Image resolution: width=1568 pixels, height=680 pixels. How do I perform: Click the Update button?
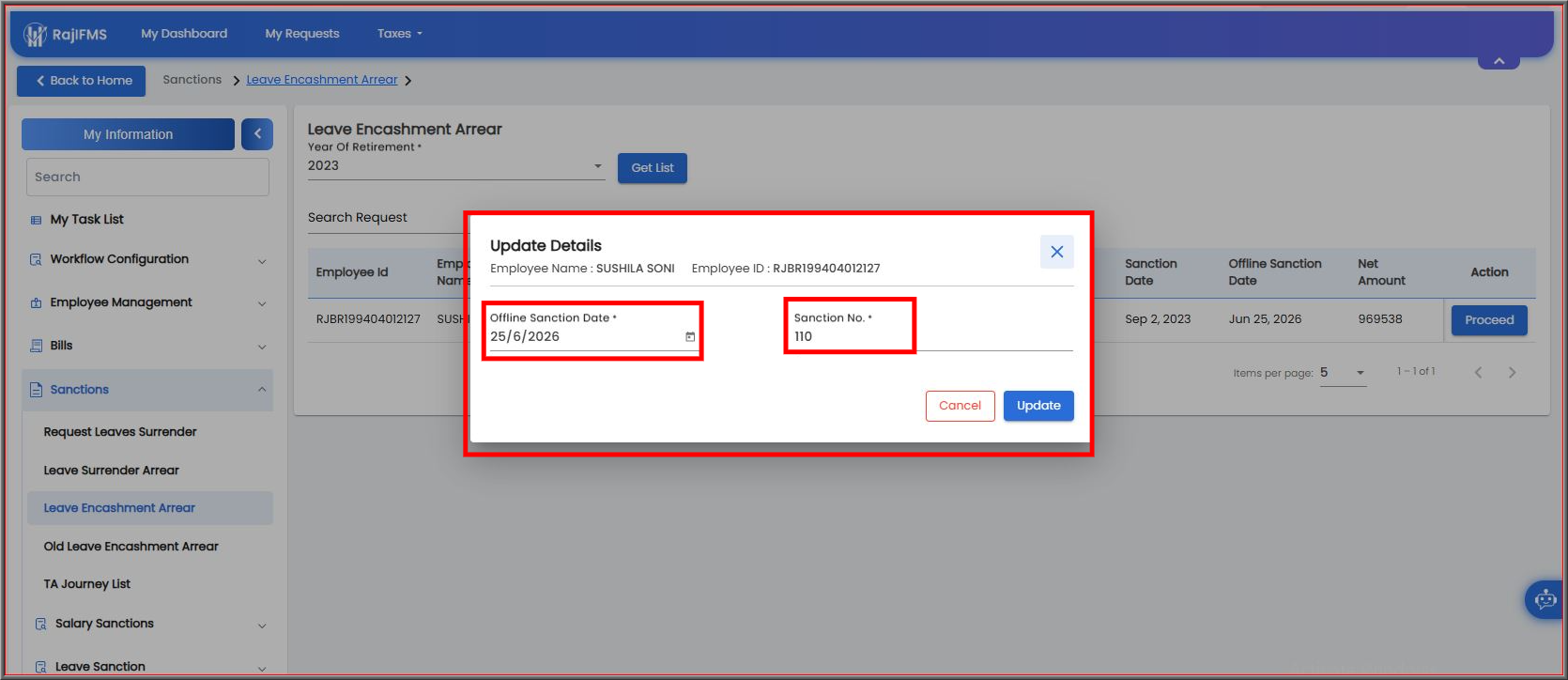(1038, 406)
